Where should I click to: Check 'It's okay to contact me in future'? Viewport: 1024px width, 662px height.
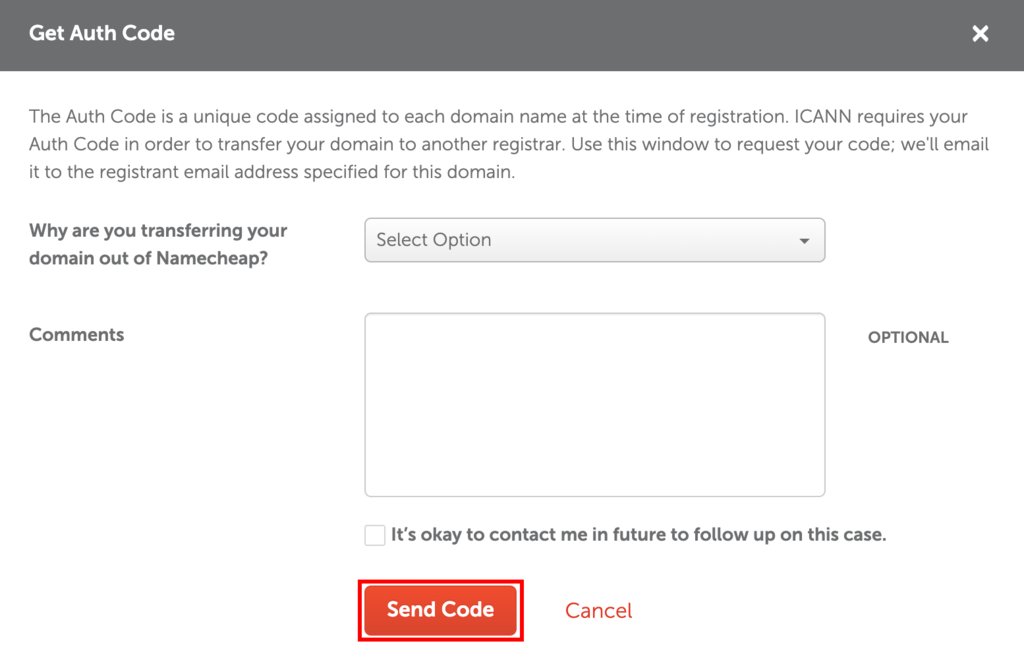coord(374,535)
